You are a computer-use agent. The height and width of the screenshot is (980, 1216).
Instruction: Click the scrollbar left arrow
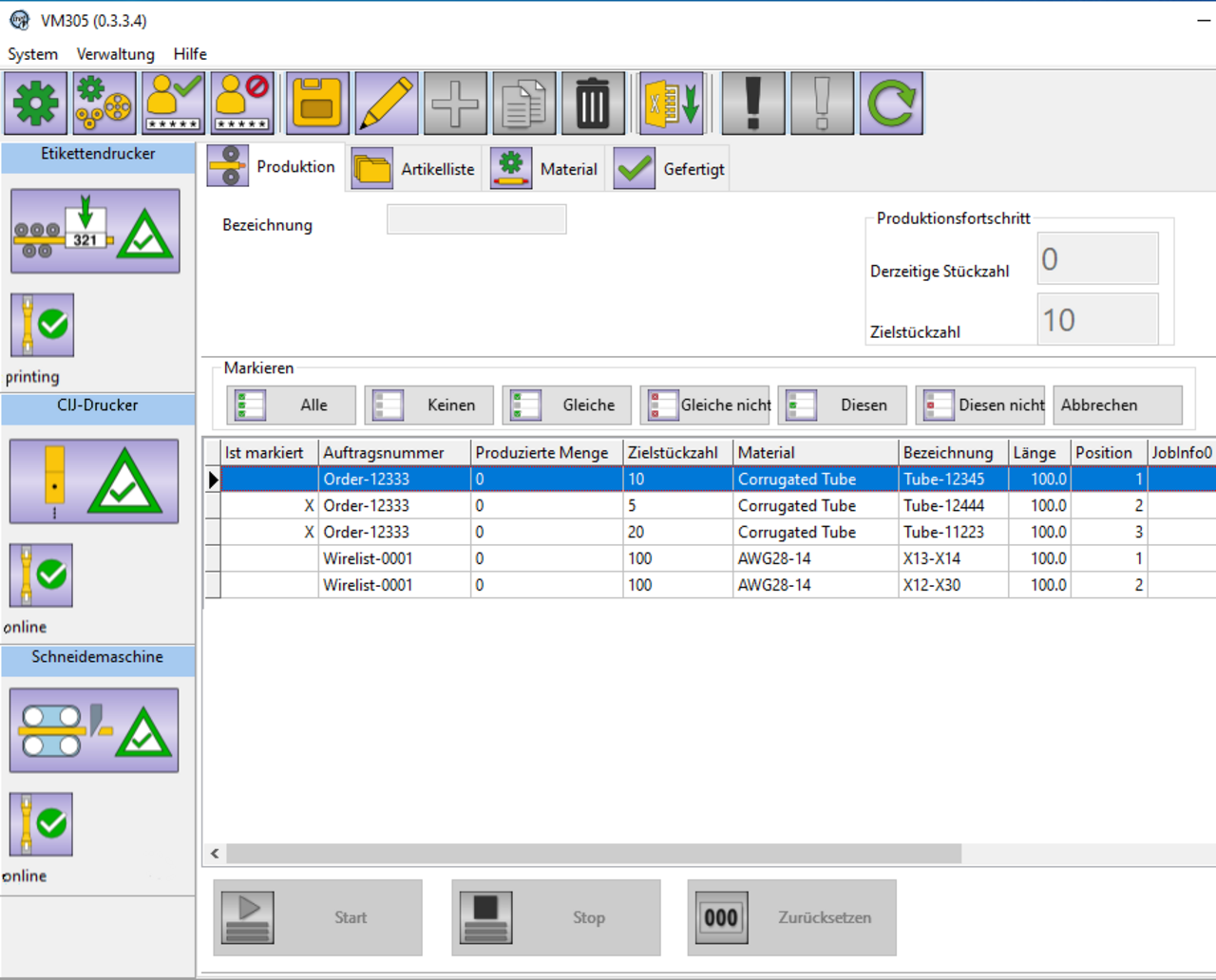coord(215,854)
